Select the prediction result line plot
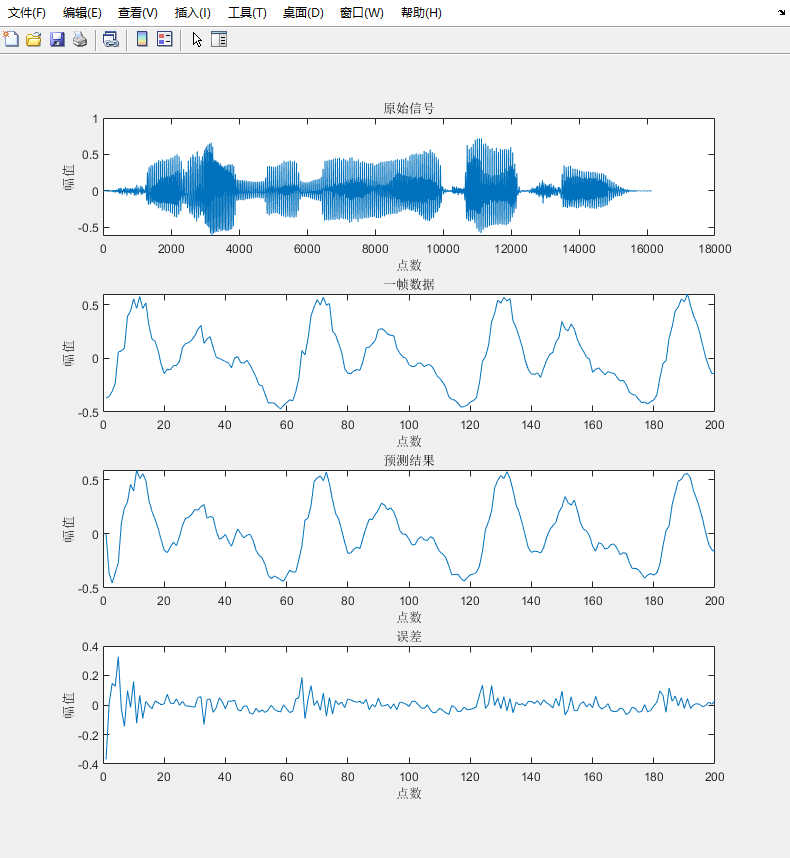The width and height of the screenshot is (790, 858). pos(409,529)
